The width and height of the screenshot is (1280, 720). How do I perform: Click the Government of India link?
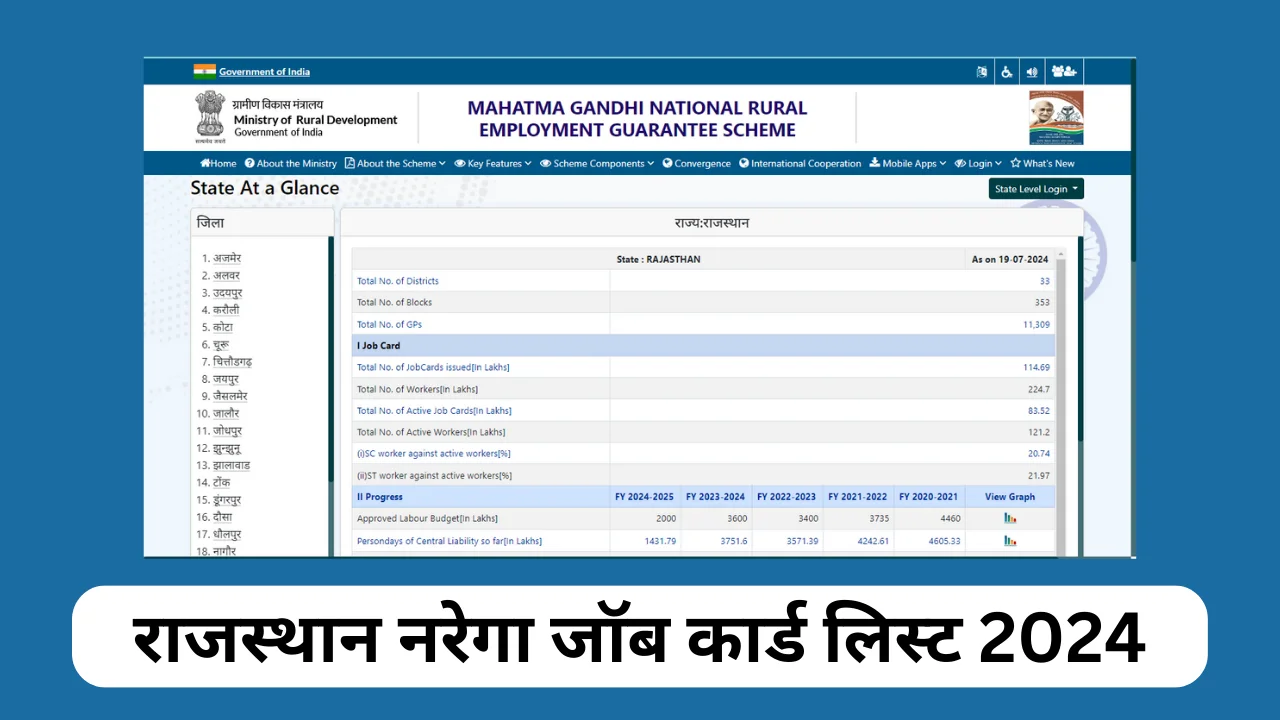(264, 72)
